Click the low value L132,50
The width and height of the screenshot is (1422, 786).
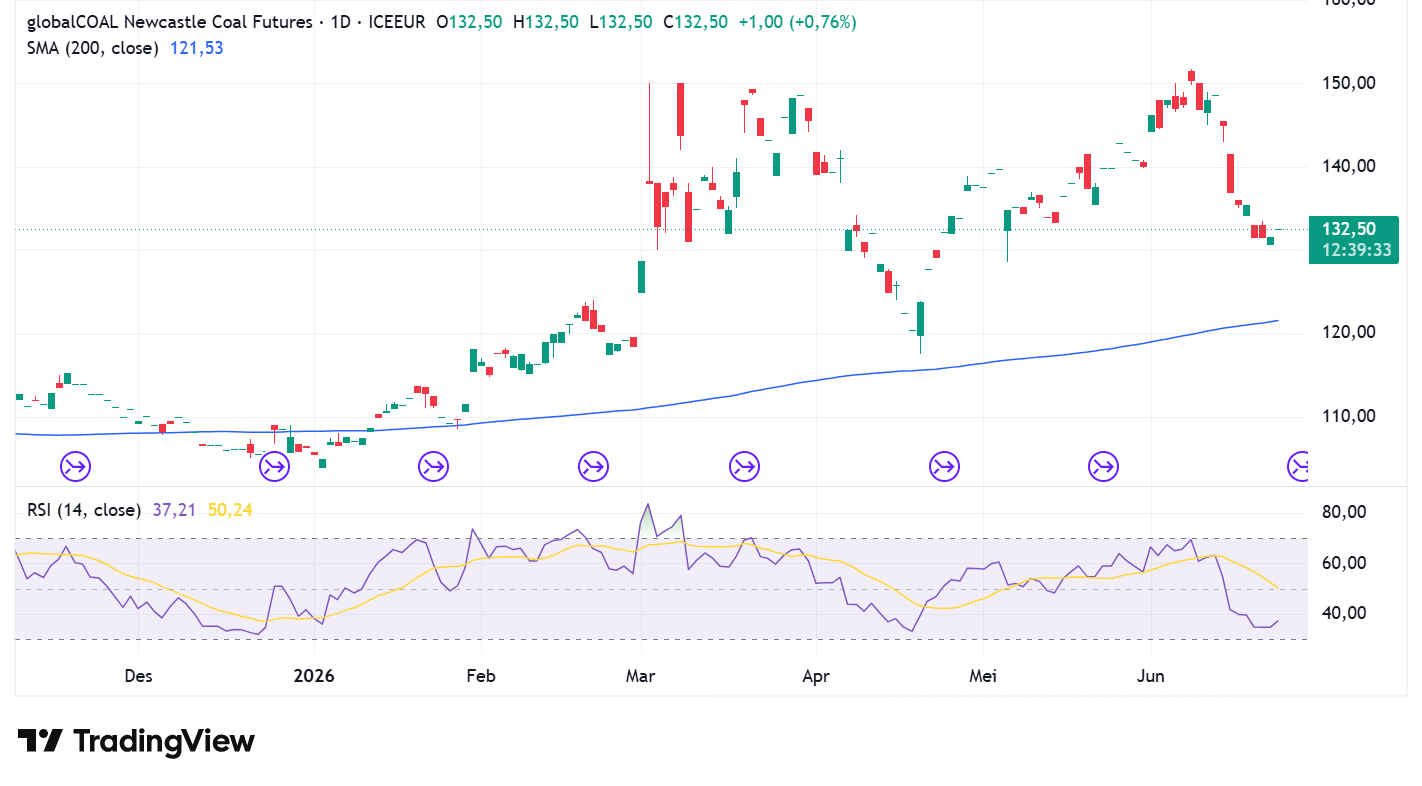point(620,22)
